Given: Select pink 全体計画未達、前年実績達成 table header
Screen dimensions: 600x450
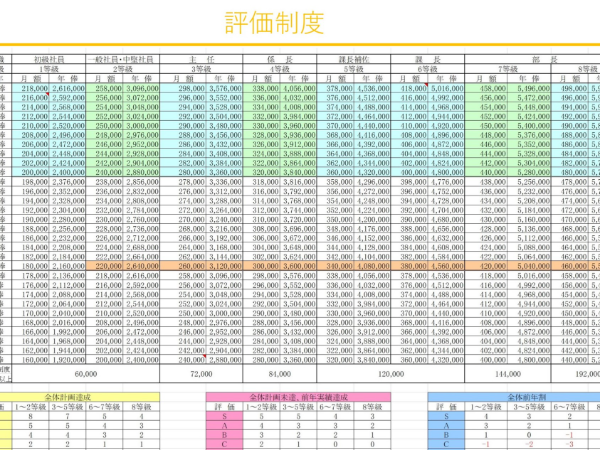Looking at the screenshot, I should (298, 397).
